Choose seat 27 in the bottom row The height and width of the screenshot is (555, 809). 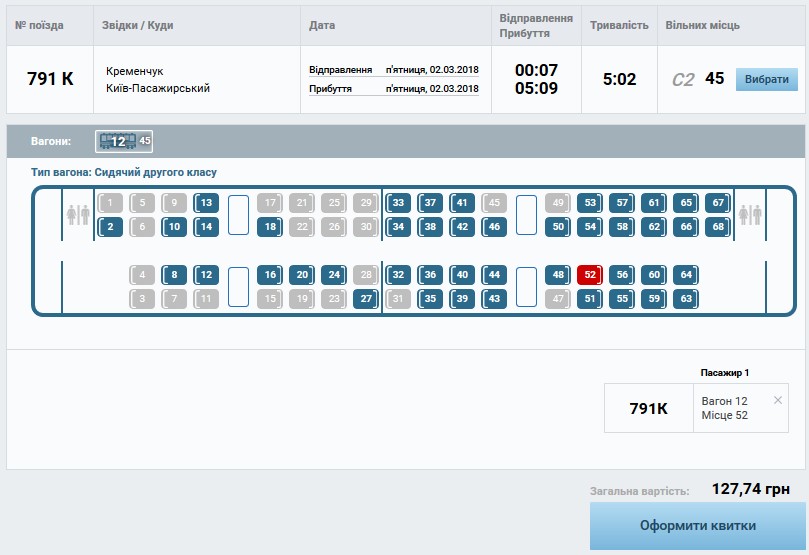point(366,298)
